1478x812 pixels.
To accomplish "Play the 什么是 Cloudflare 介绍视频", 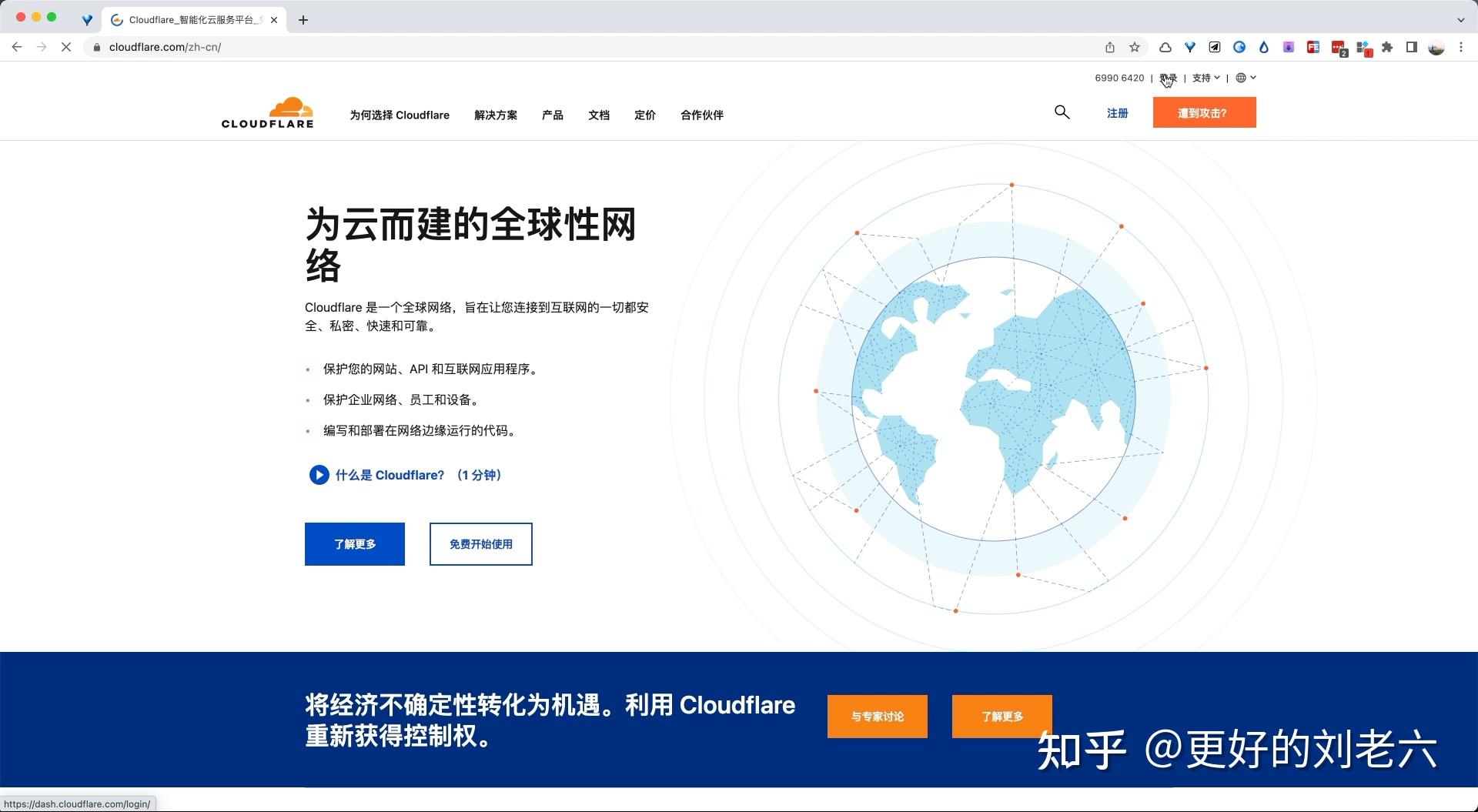I will click(319, 475).
